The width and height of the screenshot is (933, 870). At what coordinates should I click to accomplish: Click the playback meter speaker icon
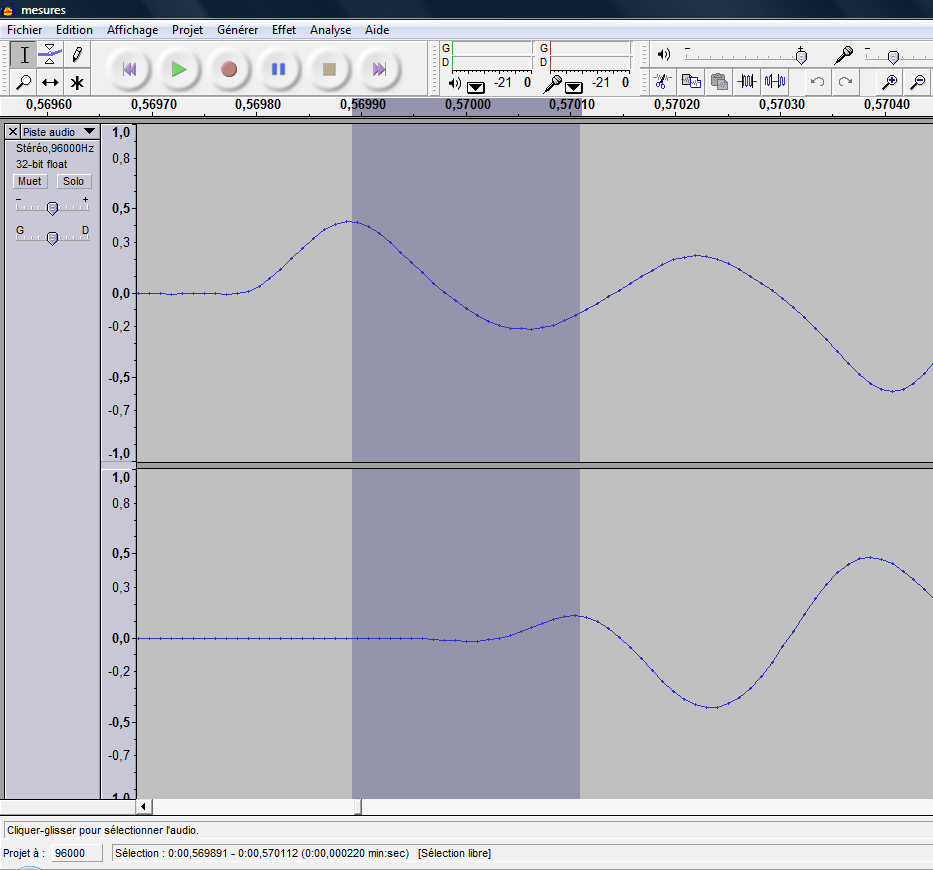(455, 83)
